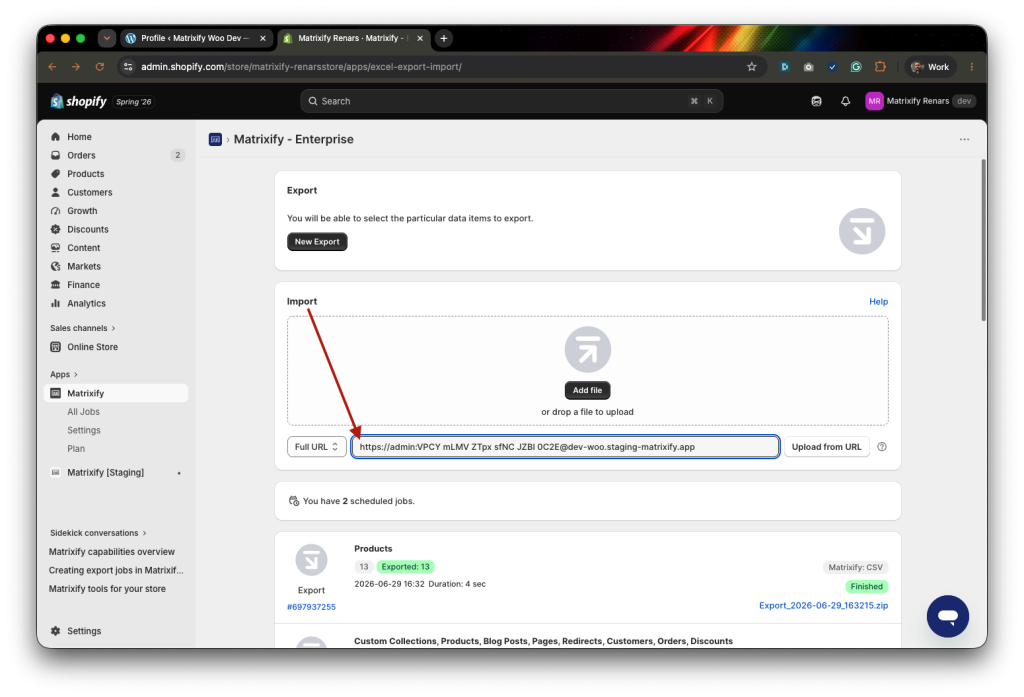Click the page vertical scrollbar
Screen dimensions: 1024x697
[983, 240]
